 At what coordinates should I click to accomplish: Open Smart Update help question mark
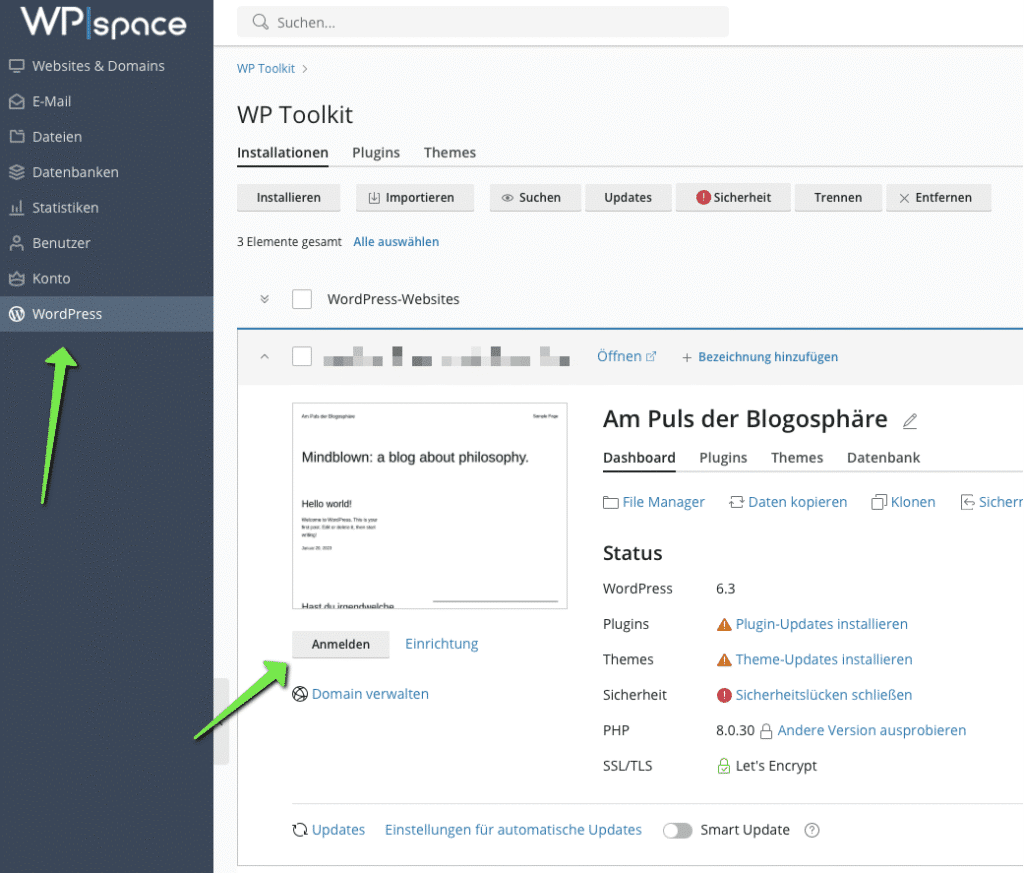click(x=812, y=830)
